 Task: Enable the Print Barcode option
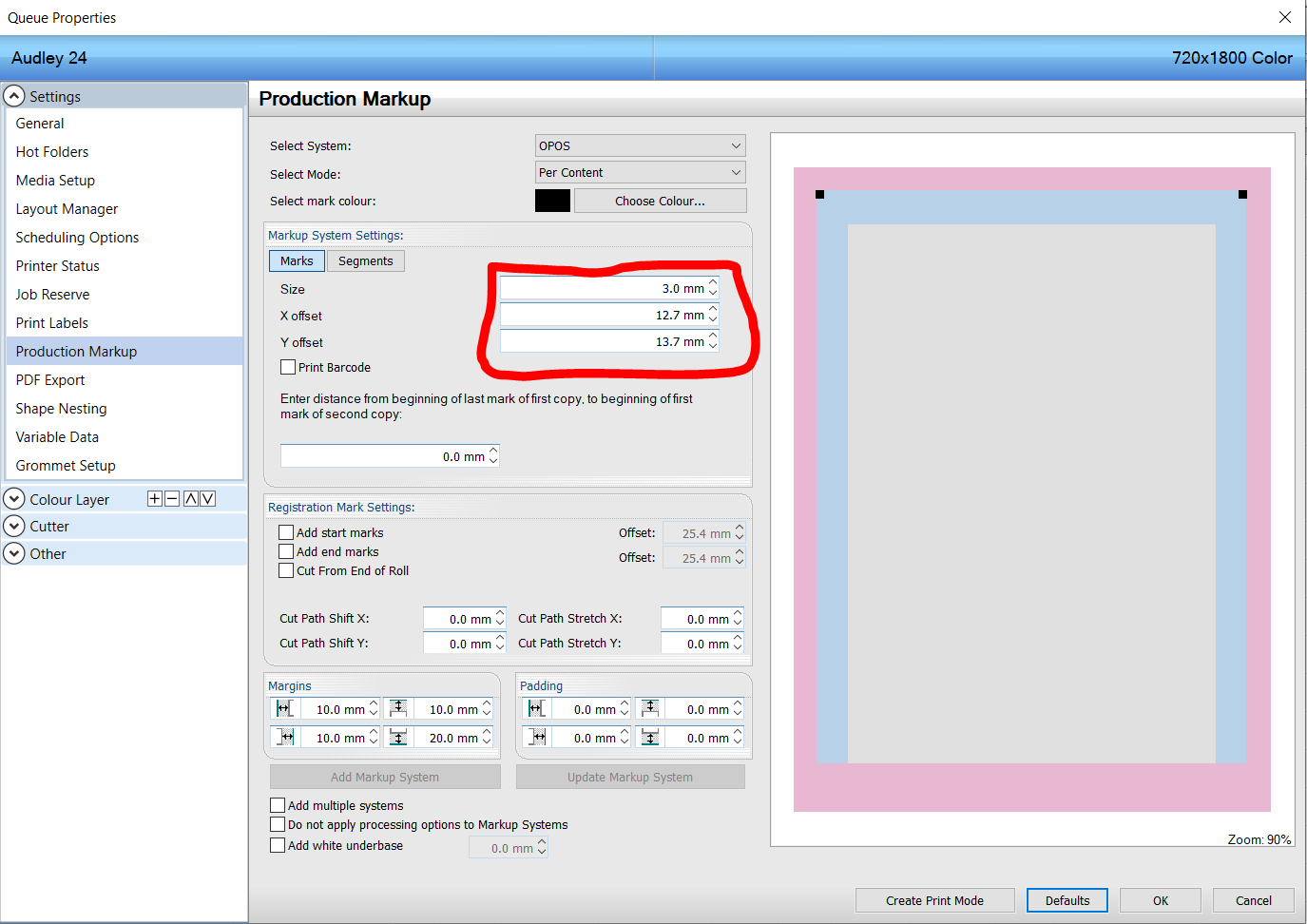(288, 367)
